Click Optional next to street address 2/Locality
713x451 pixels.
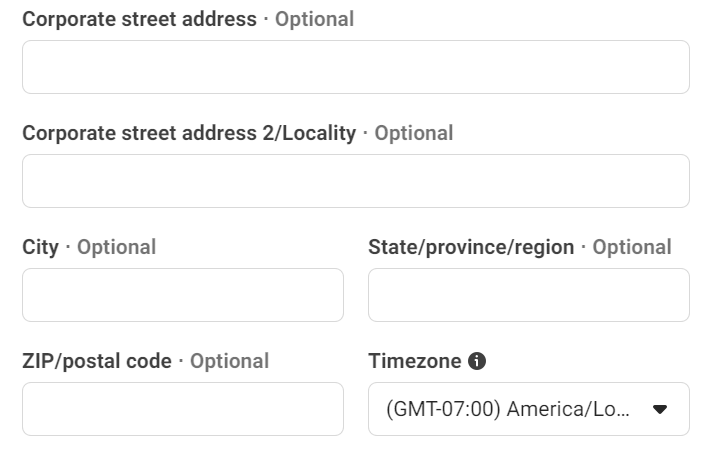(x=414, y=133)
